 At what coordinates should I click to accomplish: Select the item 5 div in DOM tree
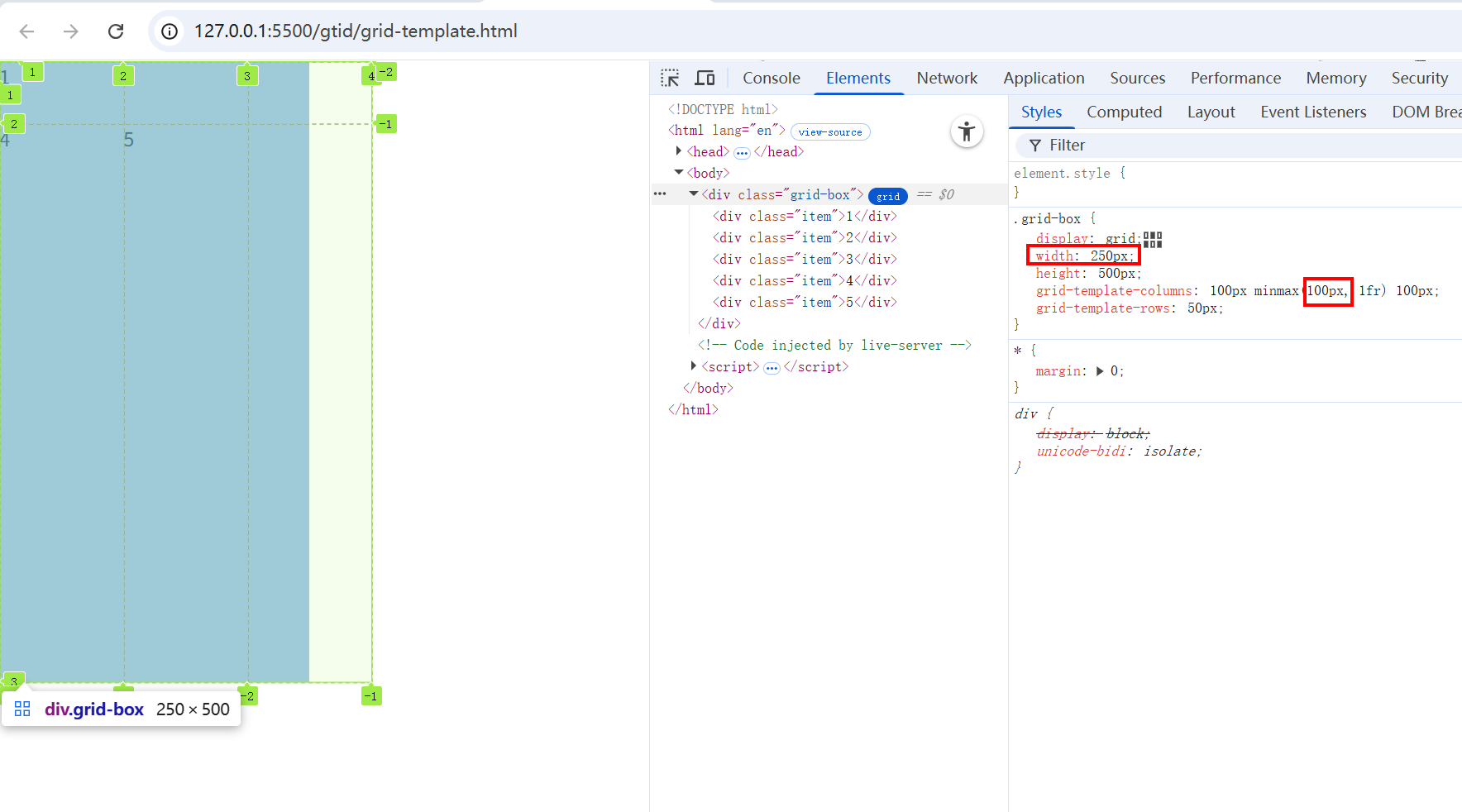(x=805, y=302)
